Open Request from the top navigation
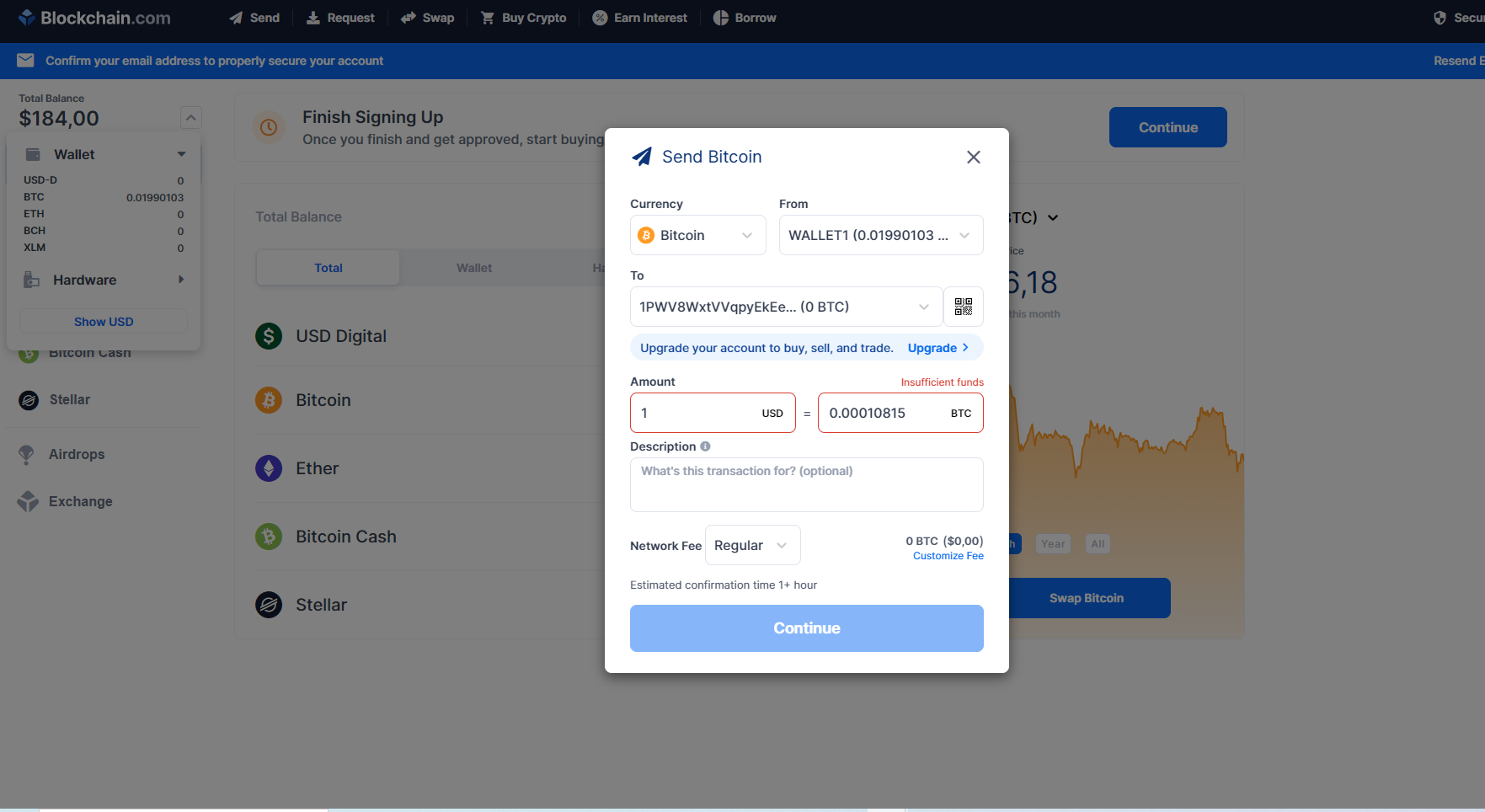1485x812 pixels. pyautogui.click(x=340, y=18)
